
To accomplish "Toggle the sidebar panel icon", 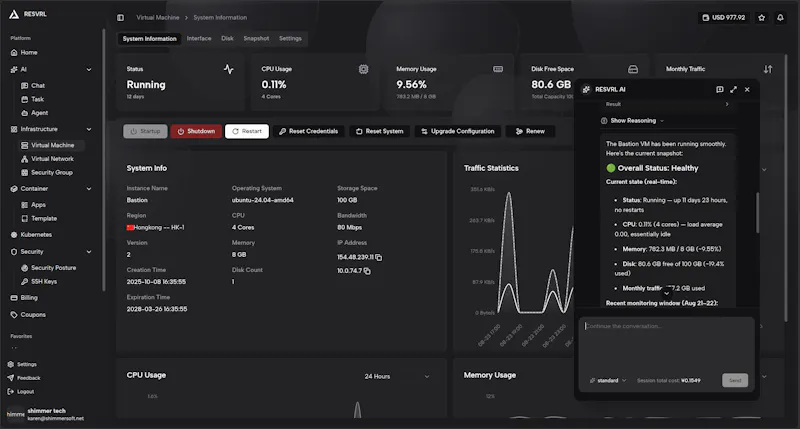I will coord(120,17).
